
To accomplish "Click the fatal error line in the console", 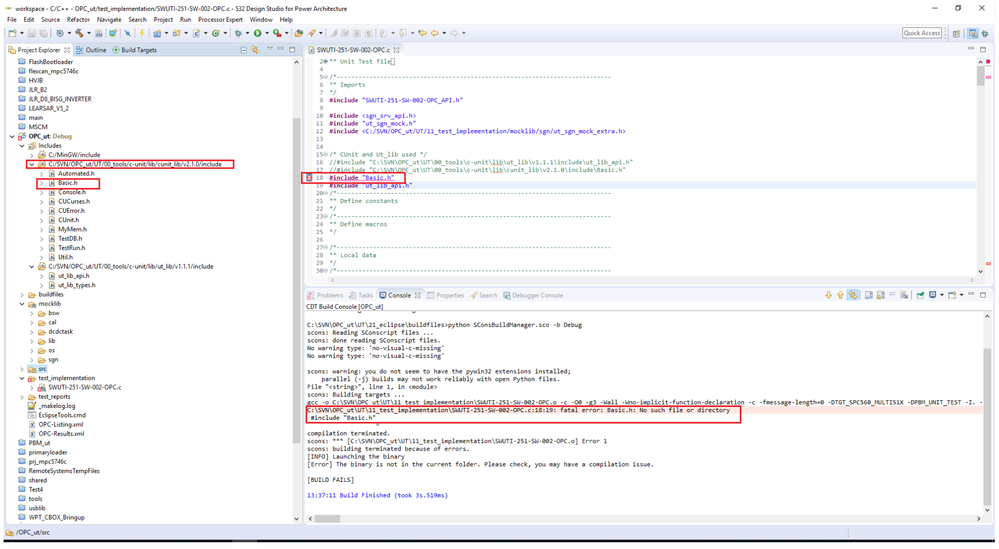I will pos(519,410).
